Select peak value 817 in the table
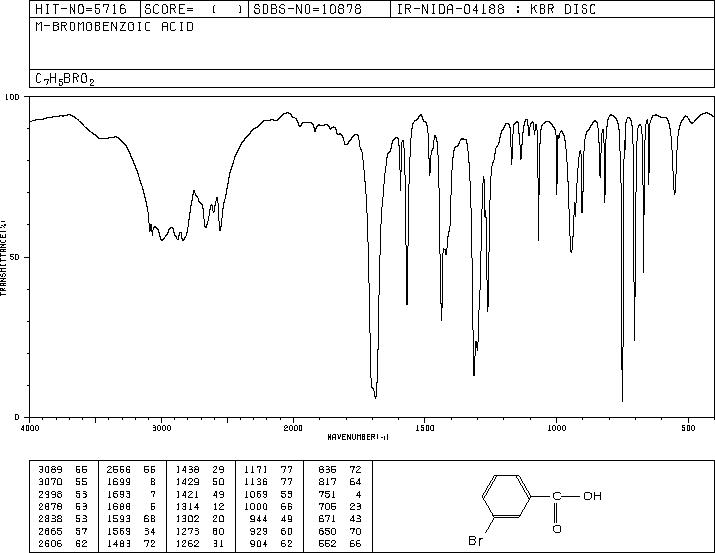Image resolution: width=715 pixels, height=553 pixels. (x=327, y=482)
